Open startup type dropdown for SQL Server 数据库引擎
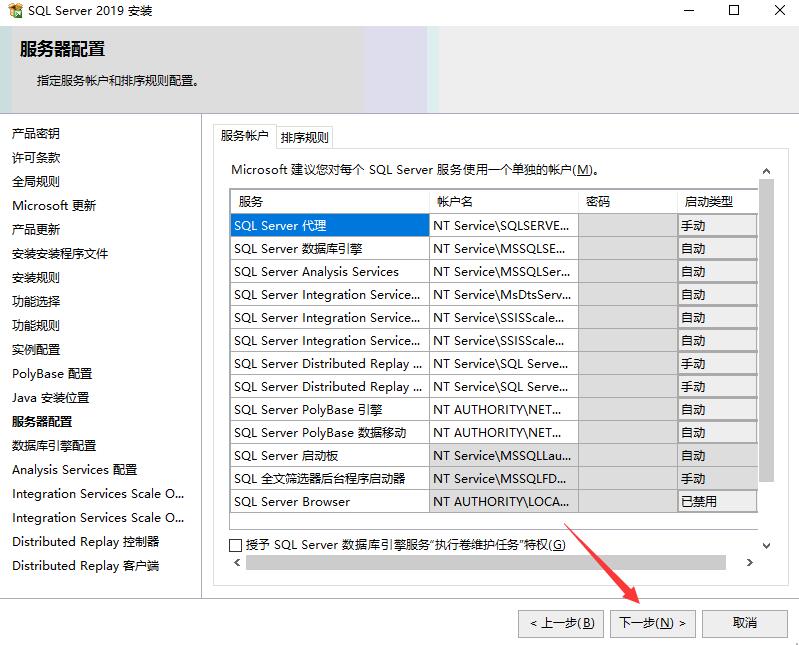This screenshot has width=799, height=645. 717,249
